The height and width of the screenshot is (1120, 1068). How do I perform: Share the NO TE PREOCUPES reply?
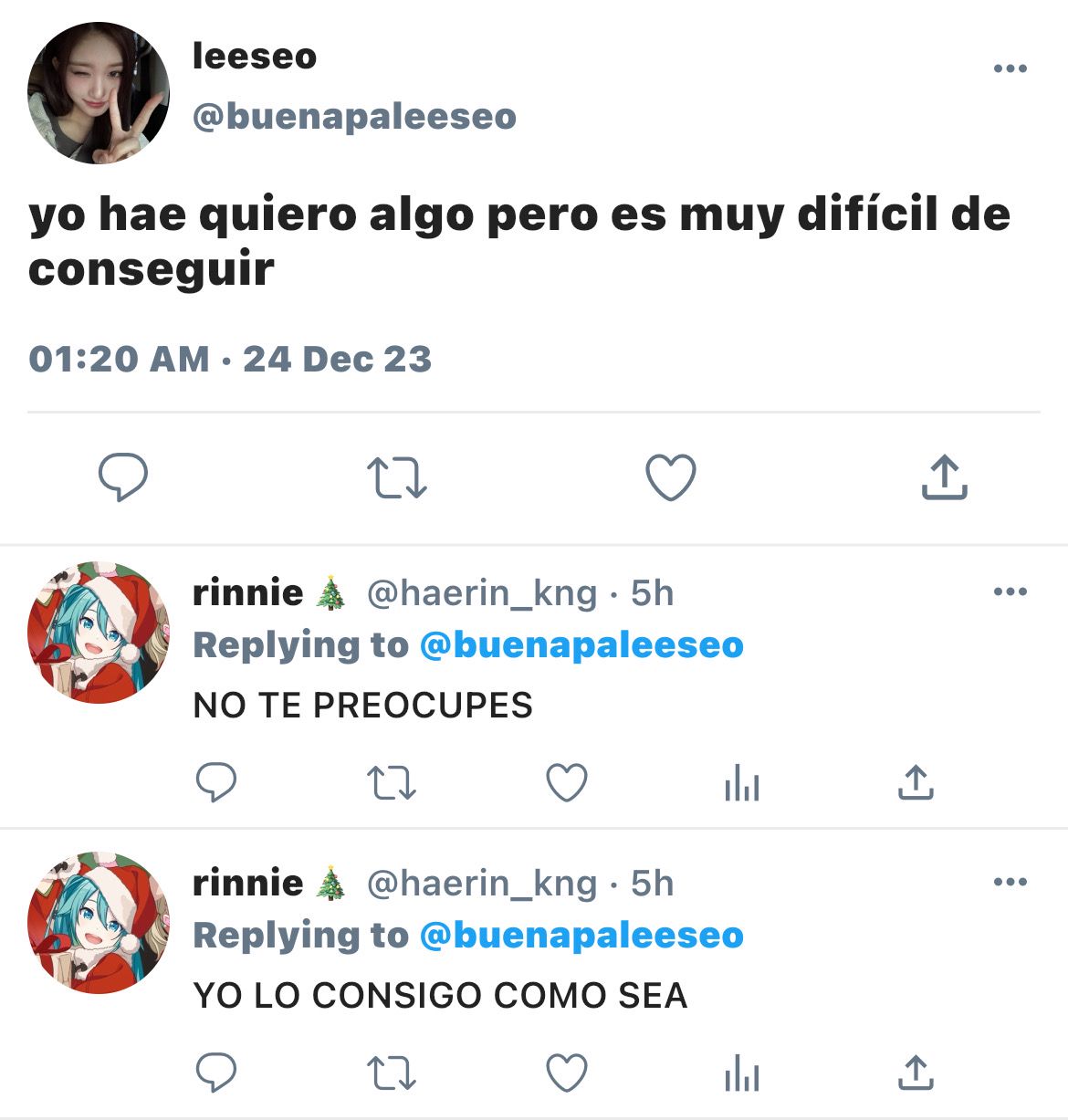(x=916, y=782)
